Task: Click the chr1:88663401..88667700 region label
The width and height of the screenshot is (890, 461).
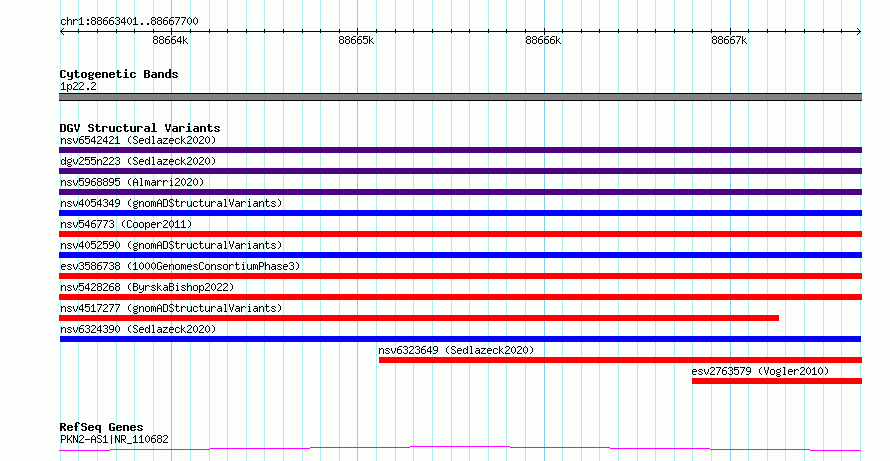Action: (x=129, y=22)
